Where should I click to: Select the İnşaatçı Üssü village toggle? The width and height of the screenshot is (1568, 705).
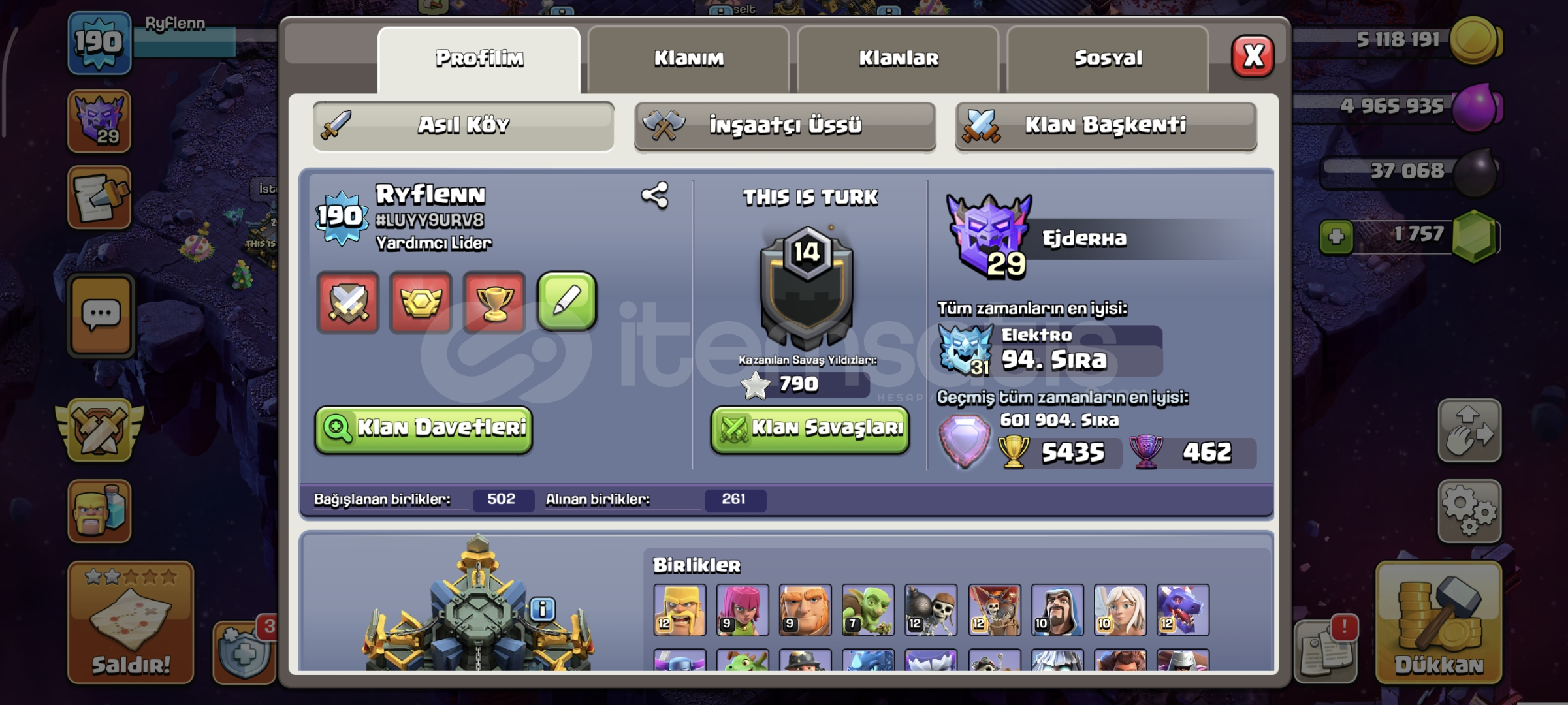(x=785, y=126)
